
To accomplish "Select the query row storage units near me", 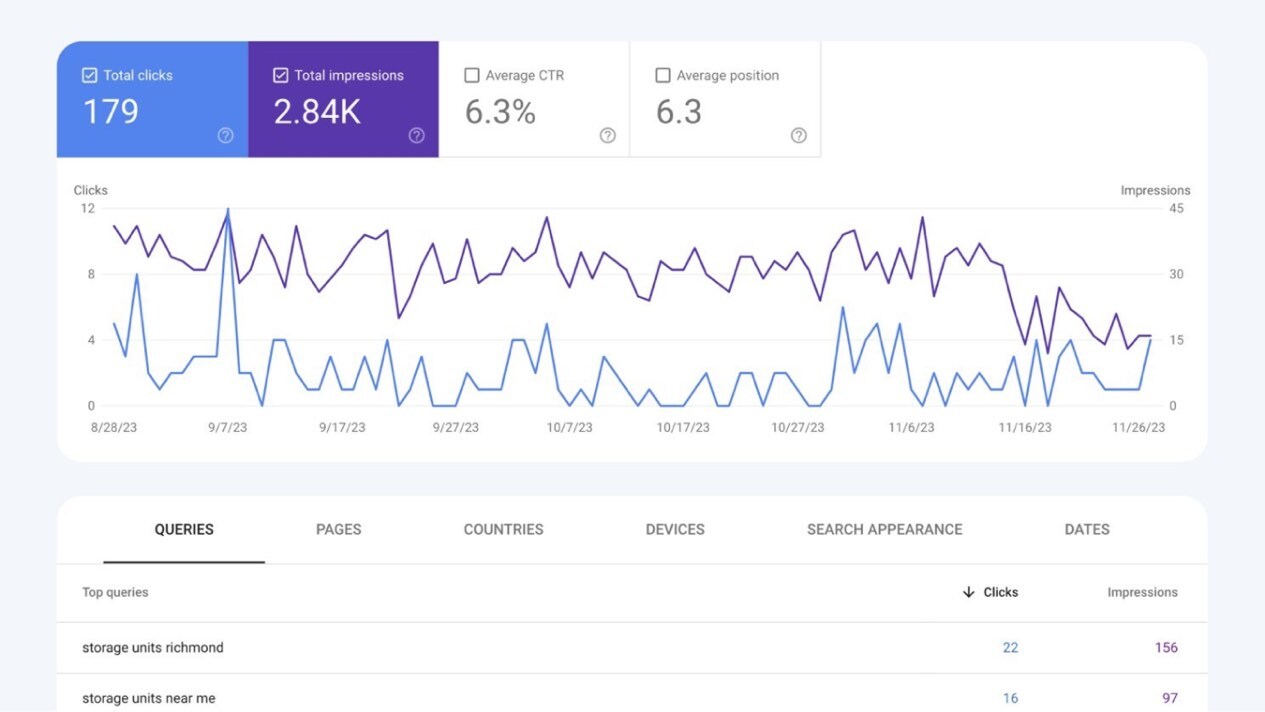I will [150, 698].
